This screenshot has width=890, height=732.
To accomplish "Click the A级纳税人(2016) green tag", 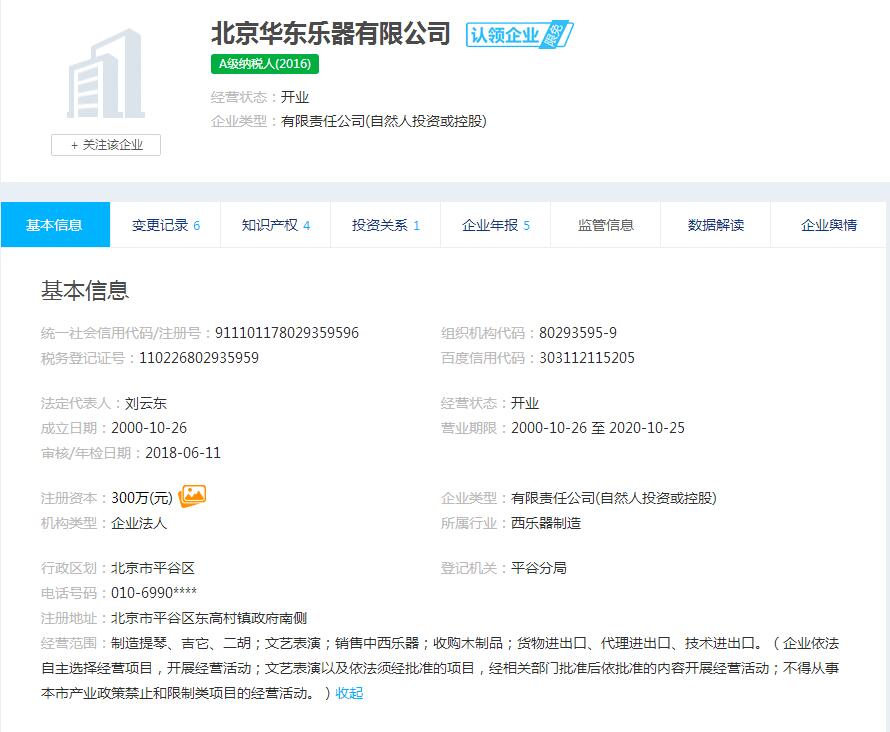I will coord(265,64).
